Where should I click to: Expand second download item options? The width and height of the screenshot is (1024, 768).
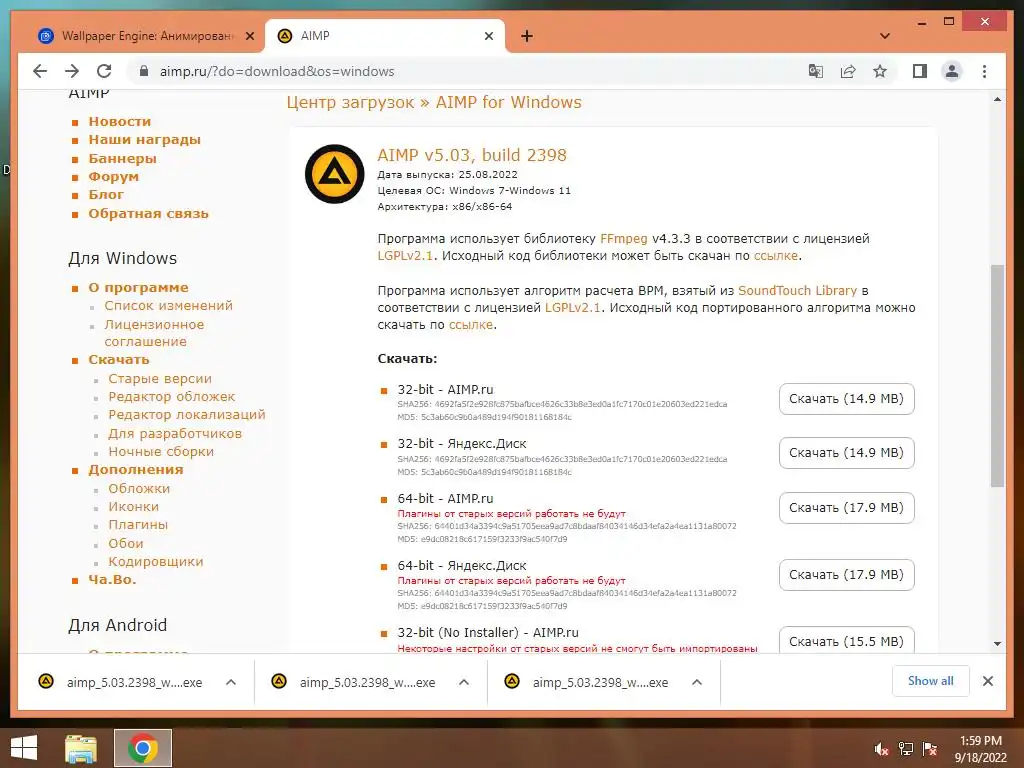[464, 682]
